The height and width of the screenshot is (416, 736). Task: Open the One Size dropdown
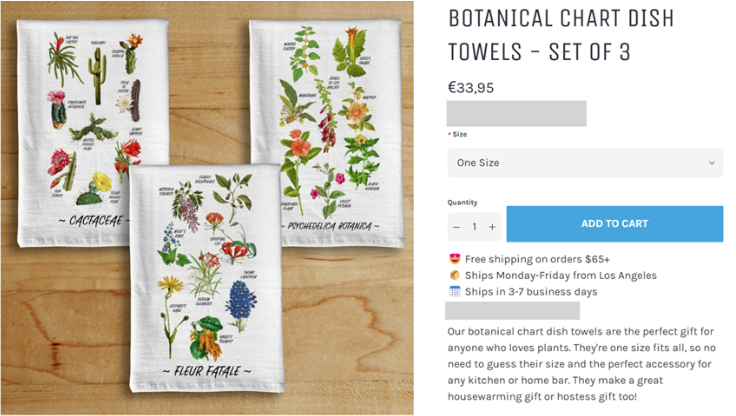tap(585, 163)
